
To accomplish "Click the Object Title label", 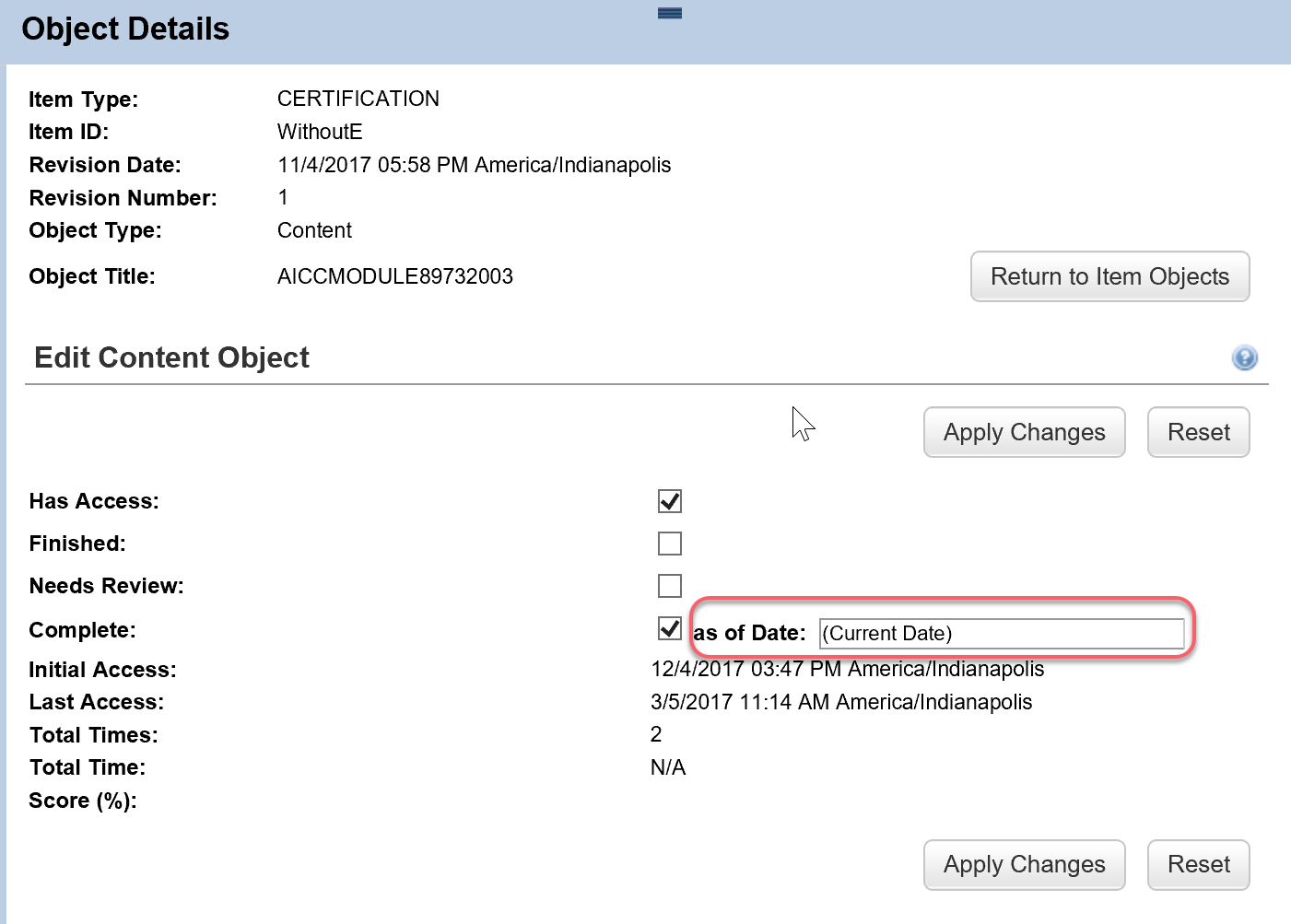I will [92, 276].
